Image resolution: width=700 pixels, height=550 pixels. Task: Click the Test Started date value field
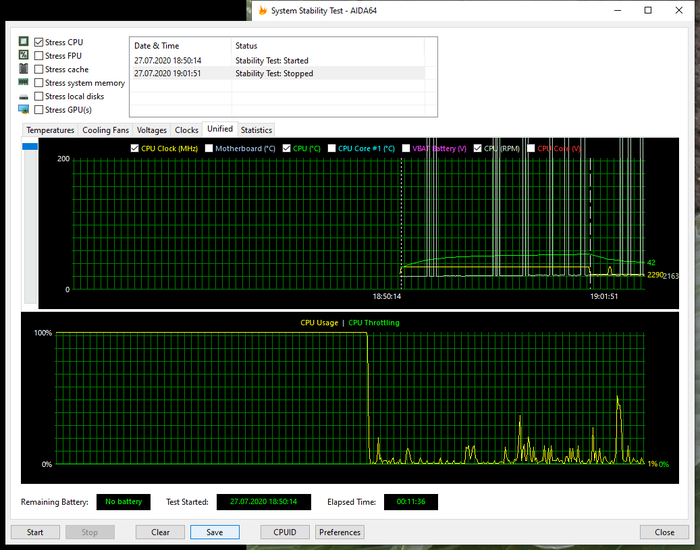(263, 502)
